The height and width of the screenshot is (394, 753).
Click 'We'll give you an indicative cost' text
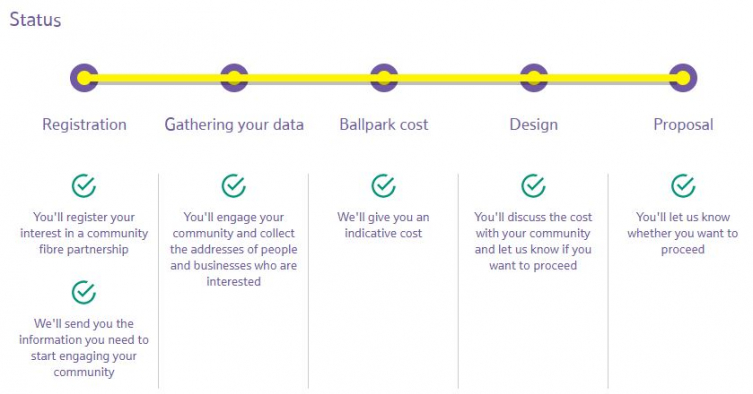[383, 225]
